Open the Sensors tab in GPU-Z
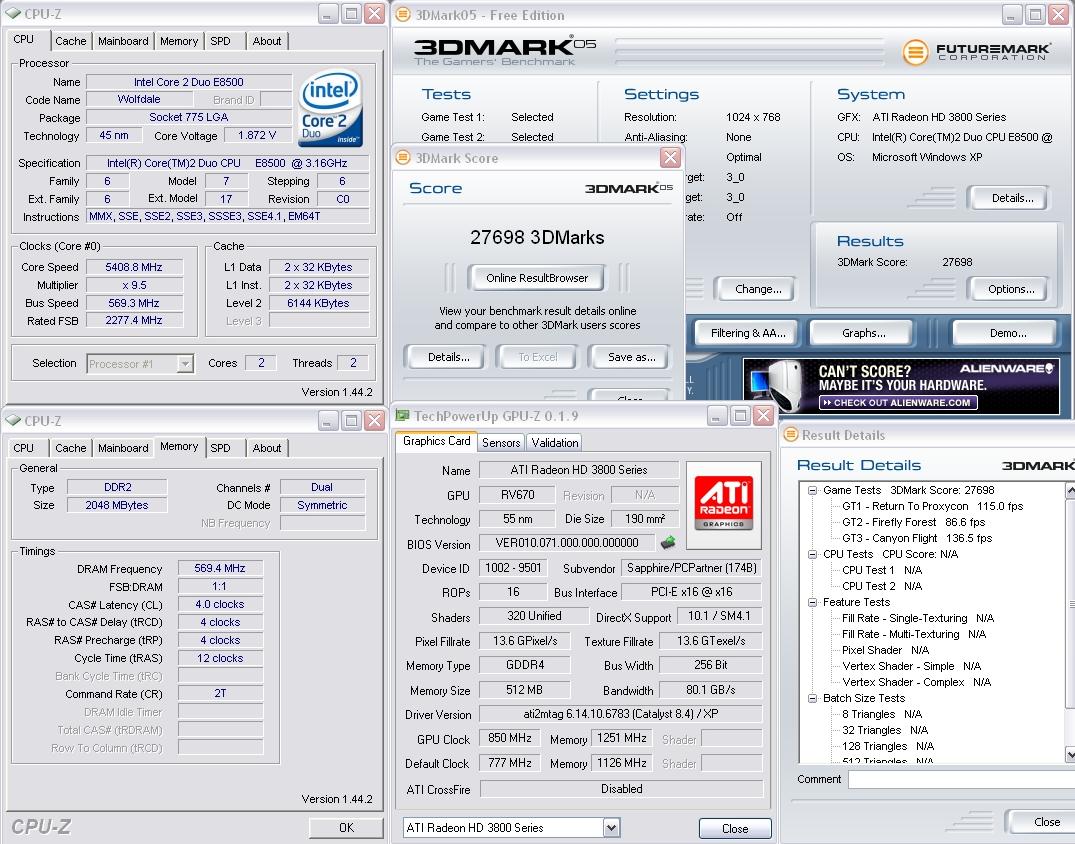The image size is (1075, 844). [x=501, y=443]
